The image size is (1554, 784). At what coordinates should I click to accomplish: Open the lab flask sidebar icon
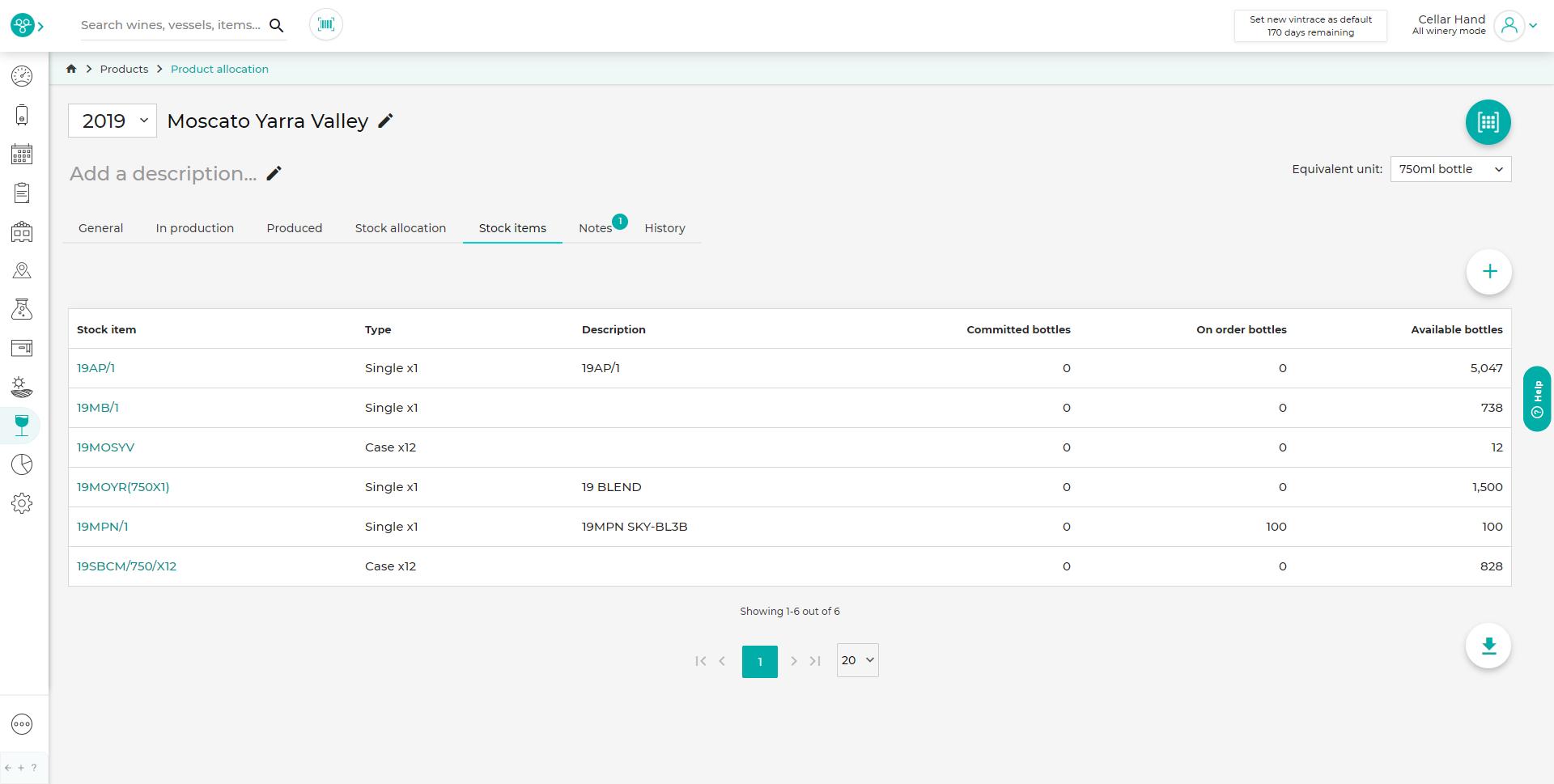click(x=22, y=309)
